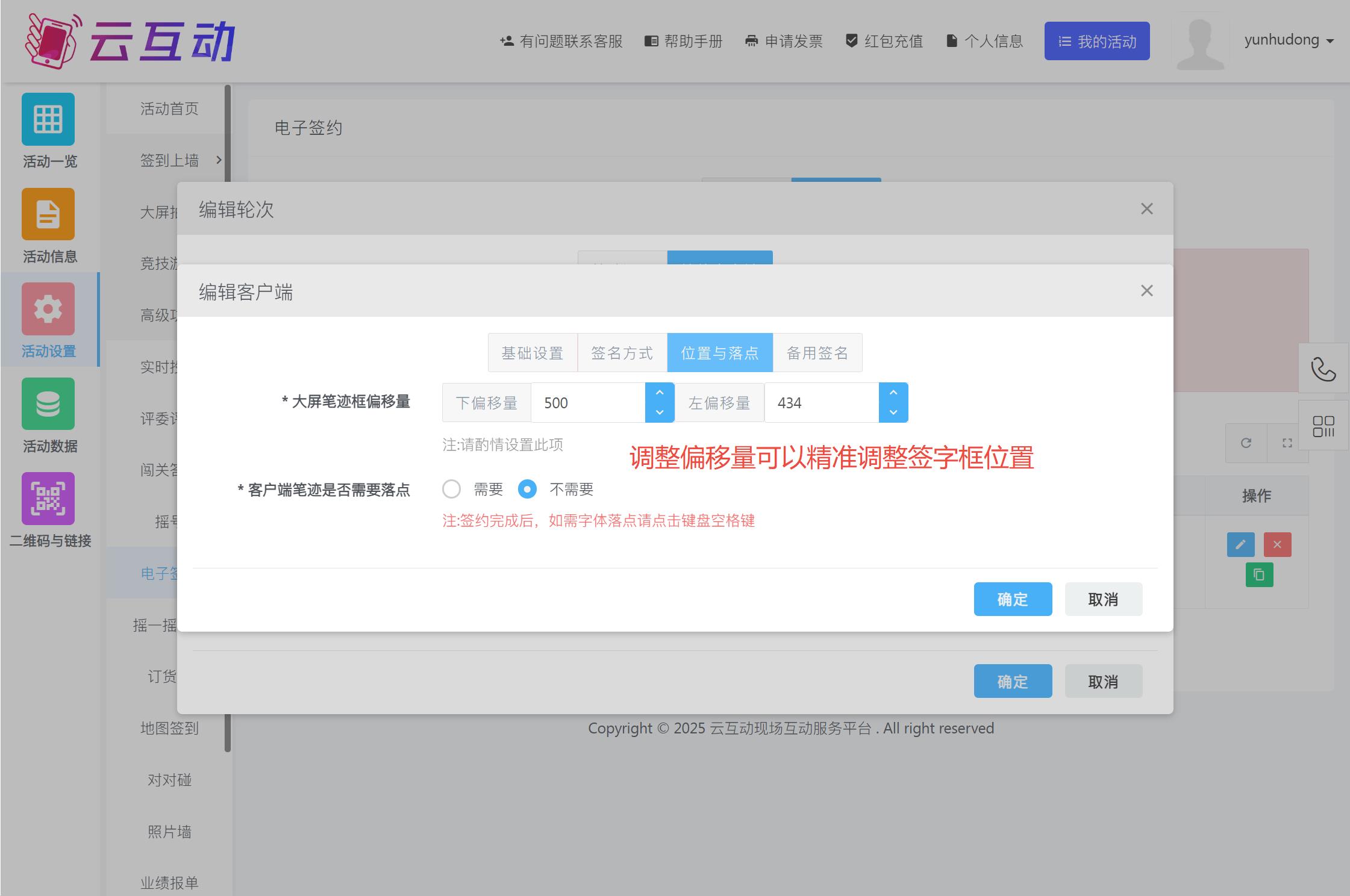This screenshot has height=896, width=1350.
Task: Click the phone contact floating icon
Action: pos(1323,369)
